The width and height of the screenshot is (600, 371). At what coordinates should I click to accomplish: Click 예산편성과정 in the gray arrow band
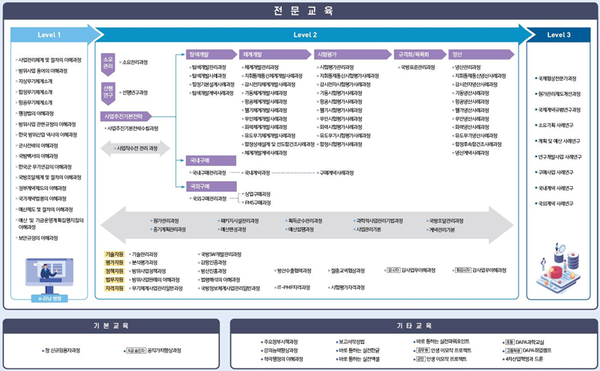(233, 229)
